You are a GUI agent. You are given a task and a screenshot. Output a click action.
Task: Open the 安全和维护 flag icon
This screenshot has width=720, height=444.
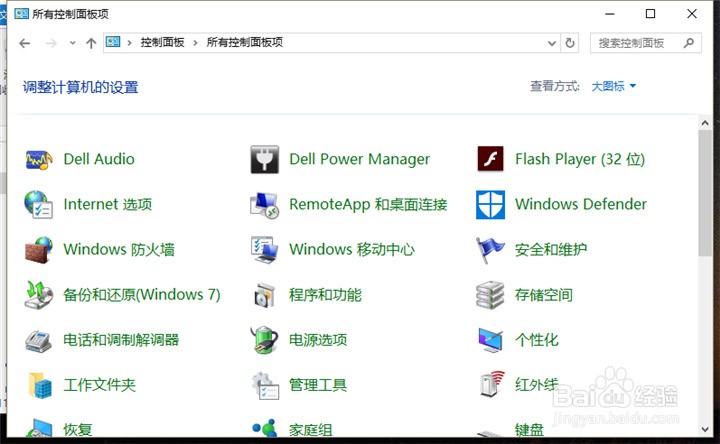click(489, 250)
